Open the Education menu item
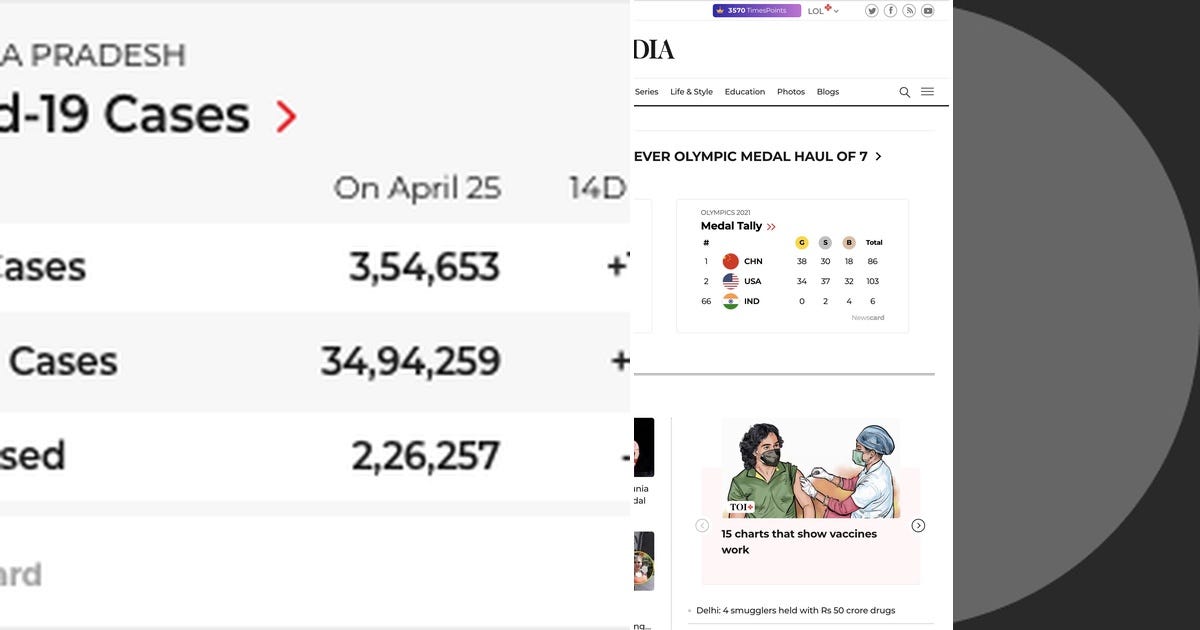This screenshot has height=630, width=1200. pyautogui.click(x=745, y=91)
